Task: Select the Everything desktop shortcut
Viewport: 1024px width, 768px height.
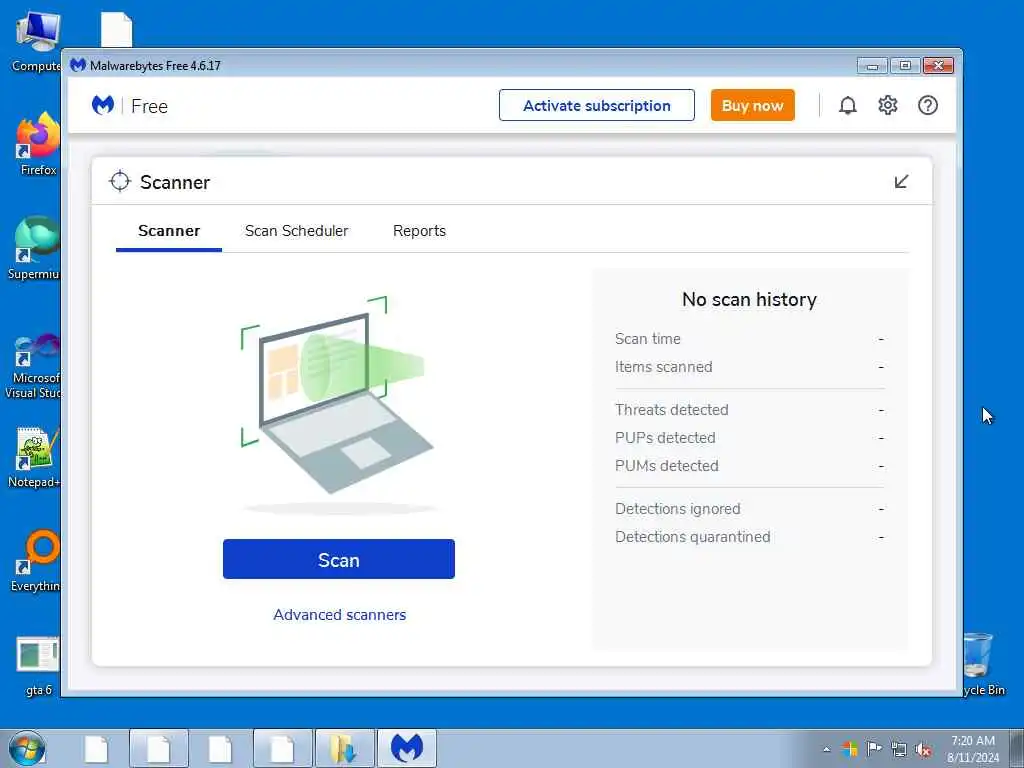Action: click(x=36, y=560)
